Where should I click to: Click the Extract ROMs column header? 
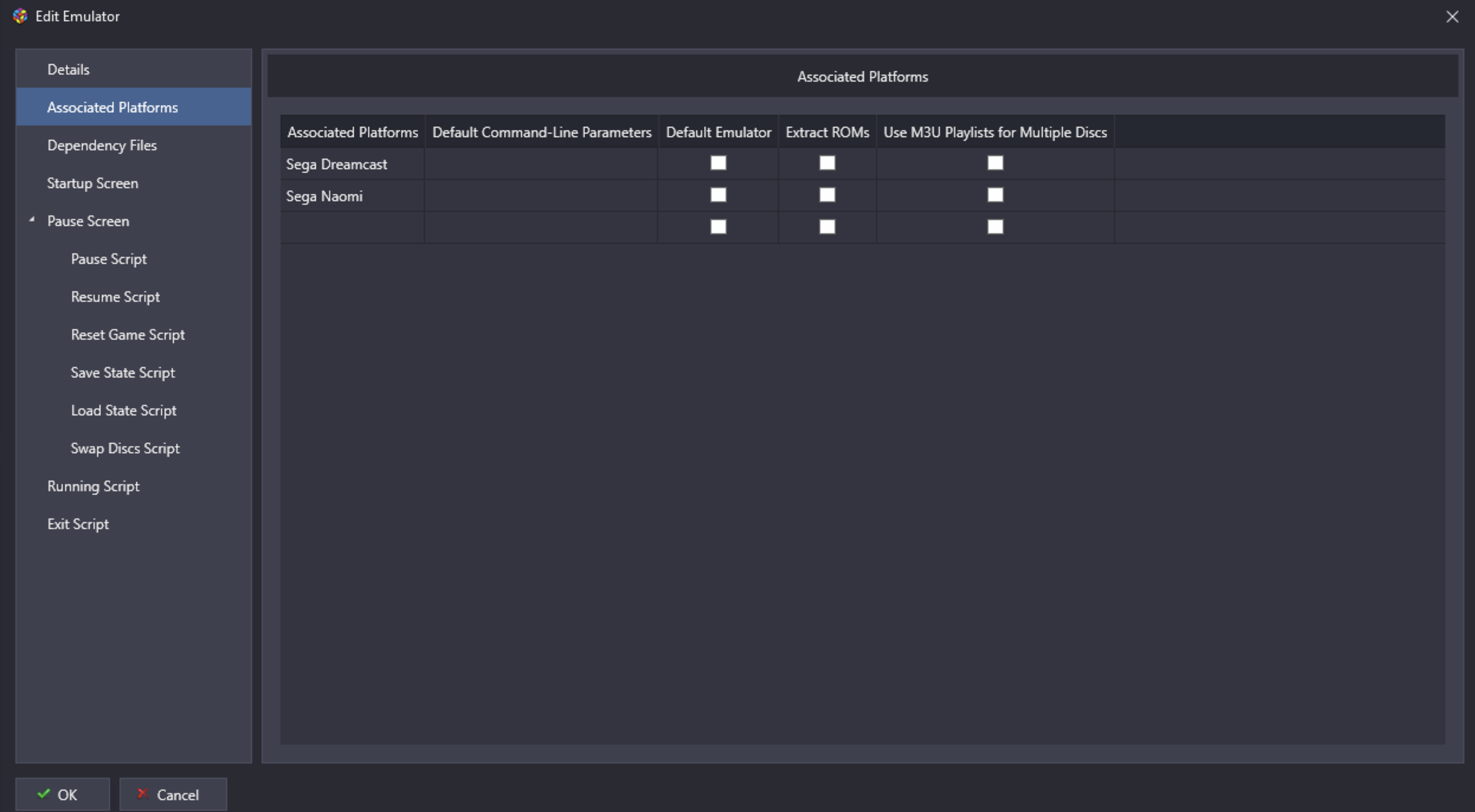[x=827, y=132]
